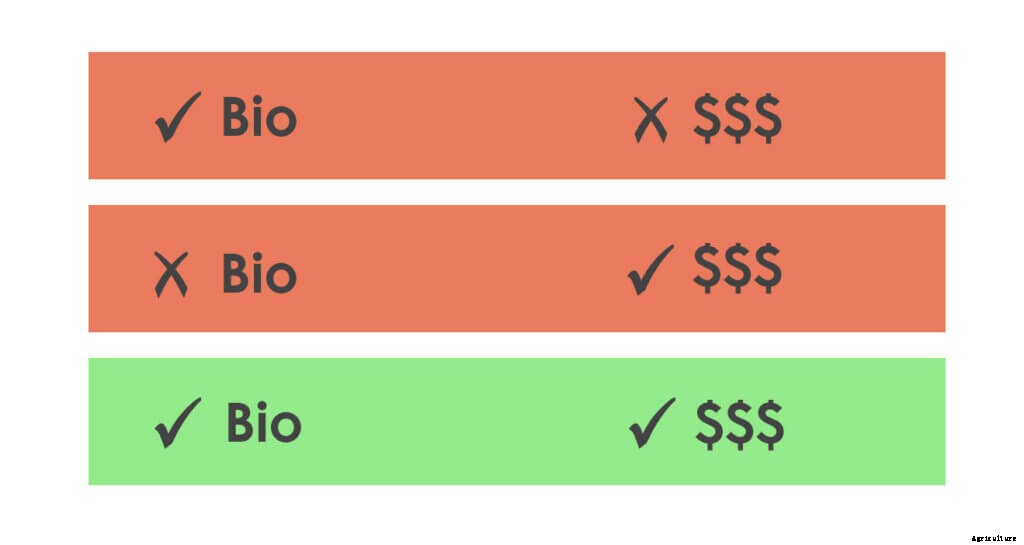Click the checkmark beside Bio in the top bar

(177, 118)
